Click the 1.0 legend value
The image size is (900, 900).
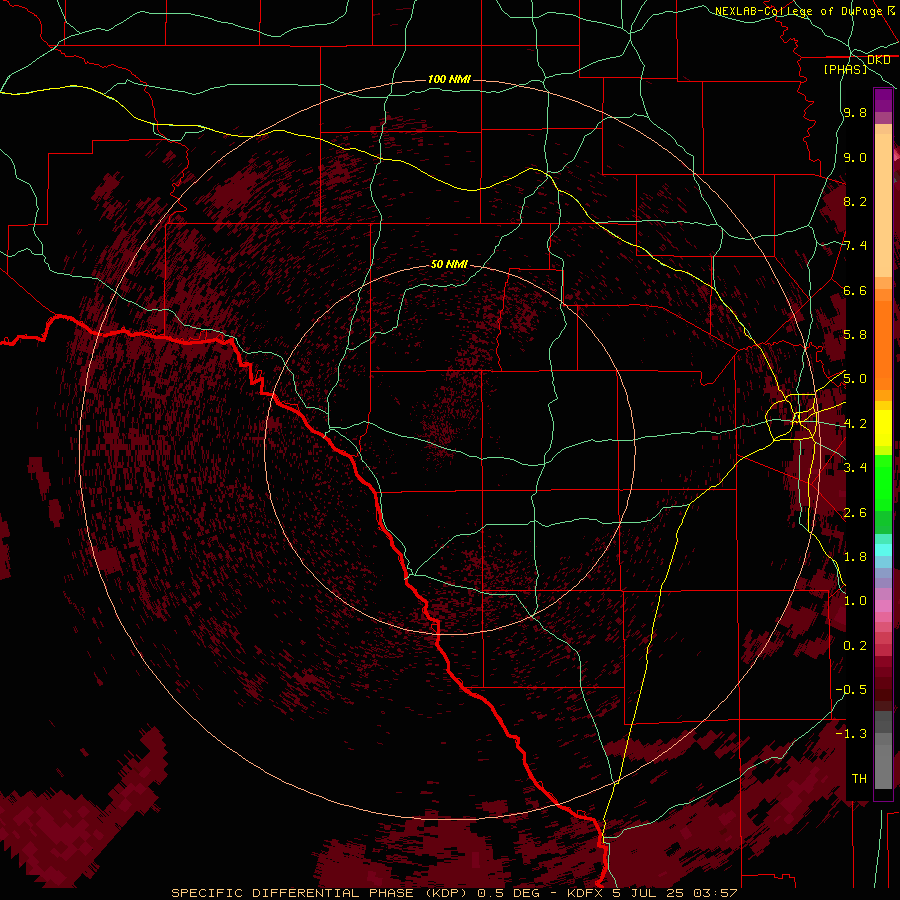click(x=855, y=601)
